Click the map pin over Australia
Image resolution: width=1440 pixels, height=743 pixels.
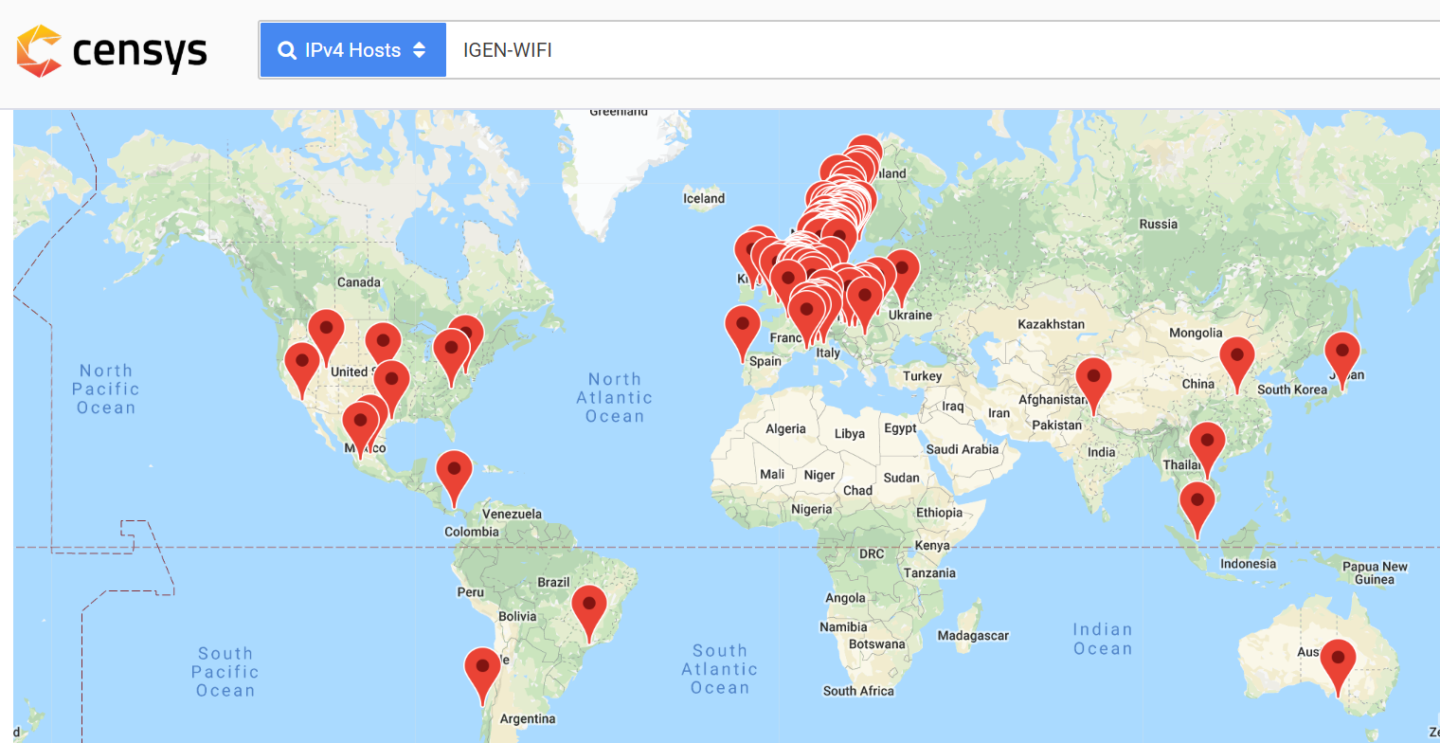(1338, 667)
